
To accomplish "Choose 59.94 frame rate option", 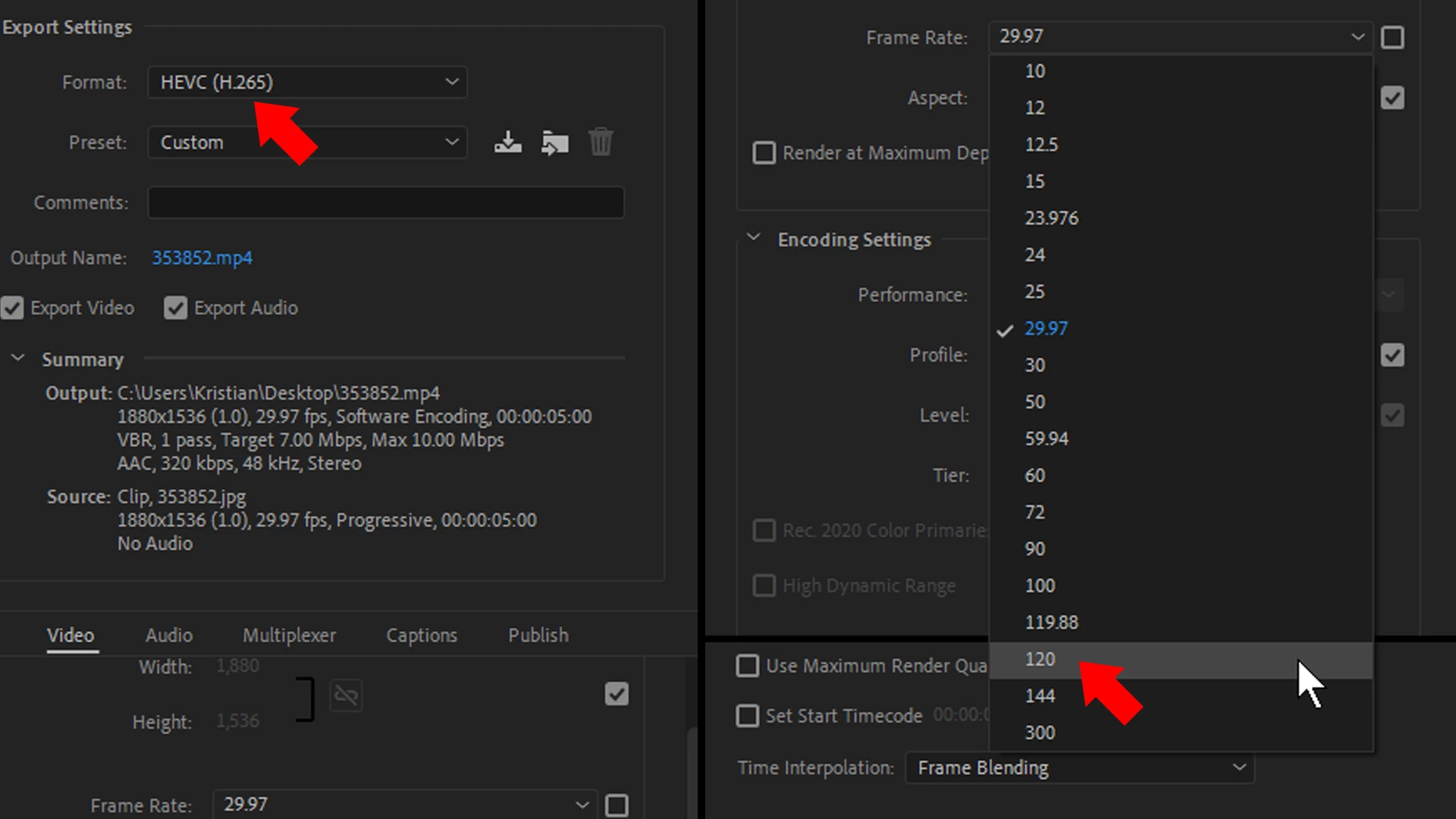I will click(1046, 438).
